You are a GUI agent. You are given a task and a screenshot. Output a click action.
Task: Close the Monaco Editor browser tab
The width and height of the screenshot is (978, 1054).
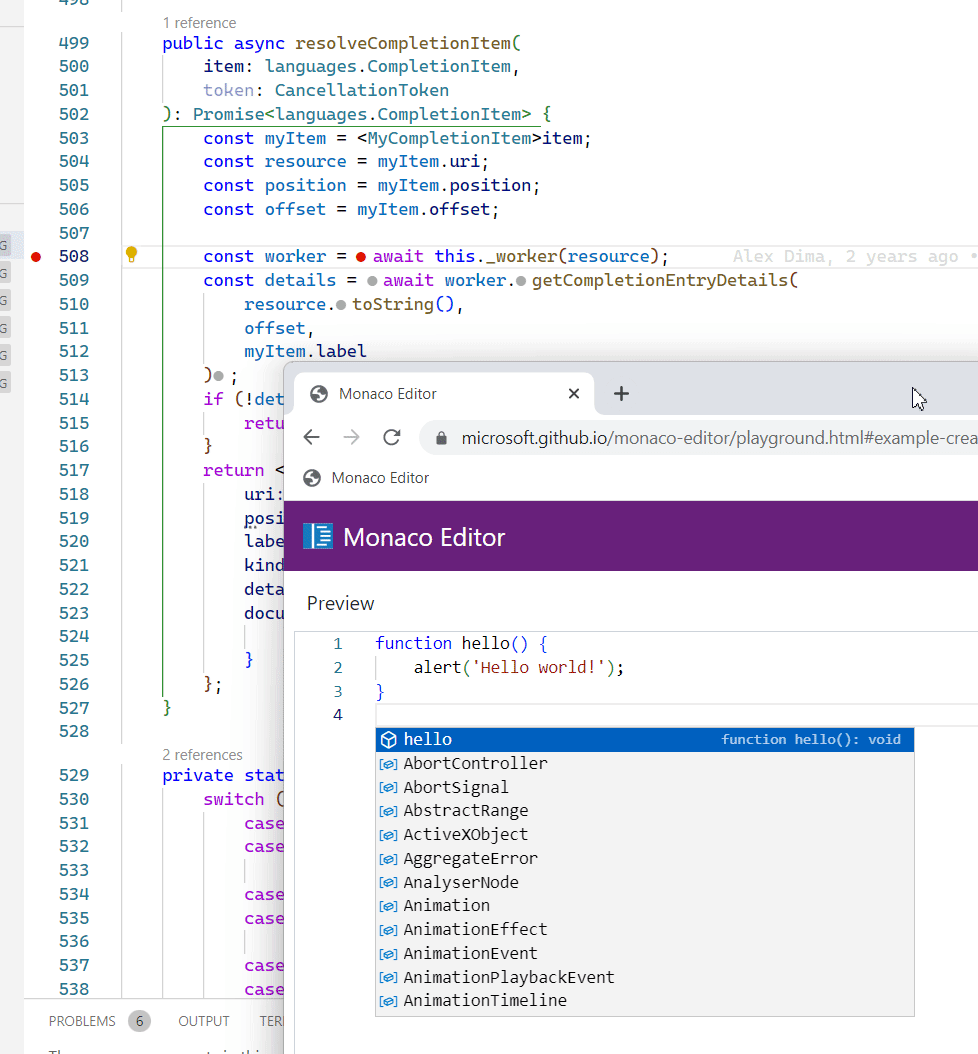[x=574, y=394]
